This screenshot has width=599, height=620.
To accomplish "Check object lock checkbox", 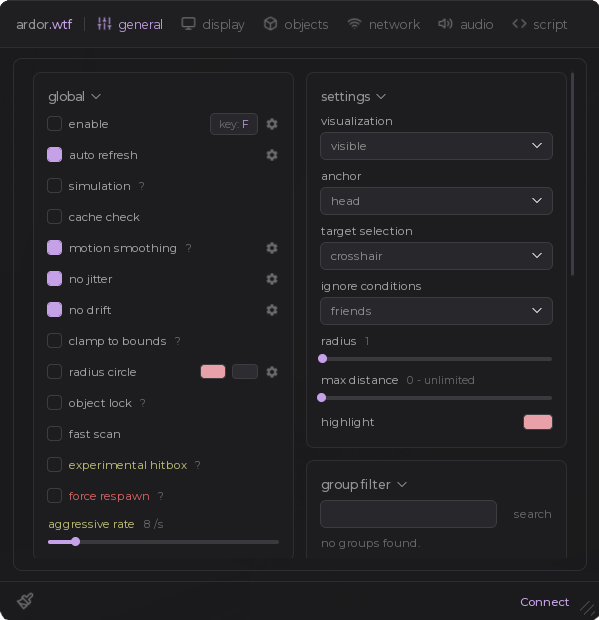I will (x=55, y=403).
